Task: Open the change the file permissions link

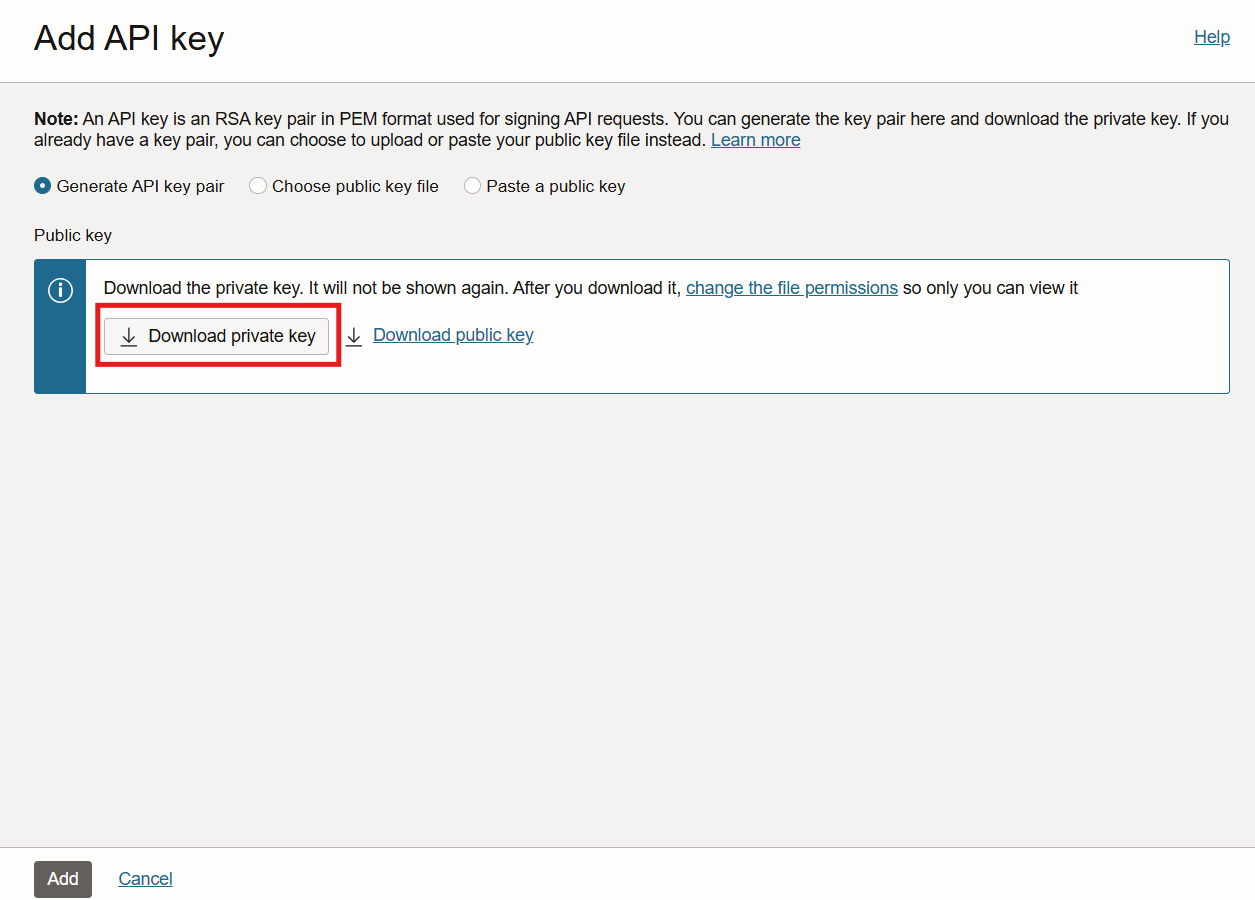Action: tap(791, 288)
